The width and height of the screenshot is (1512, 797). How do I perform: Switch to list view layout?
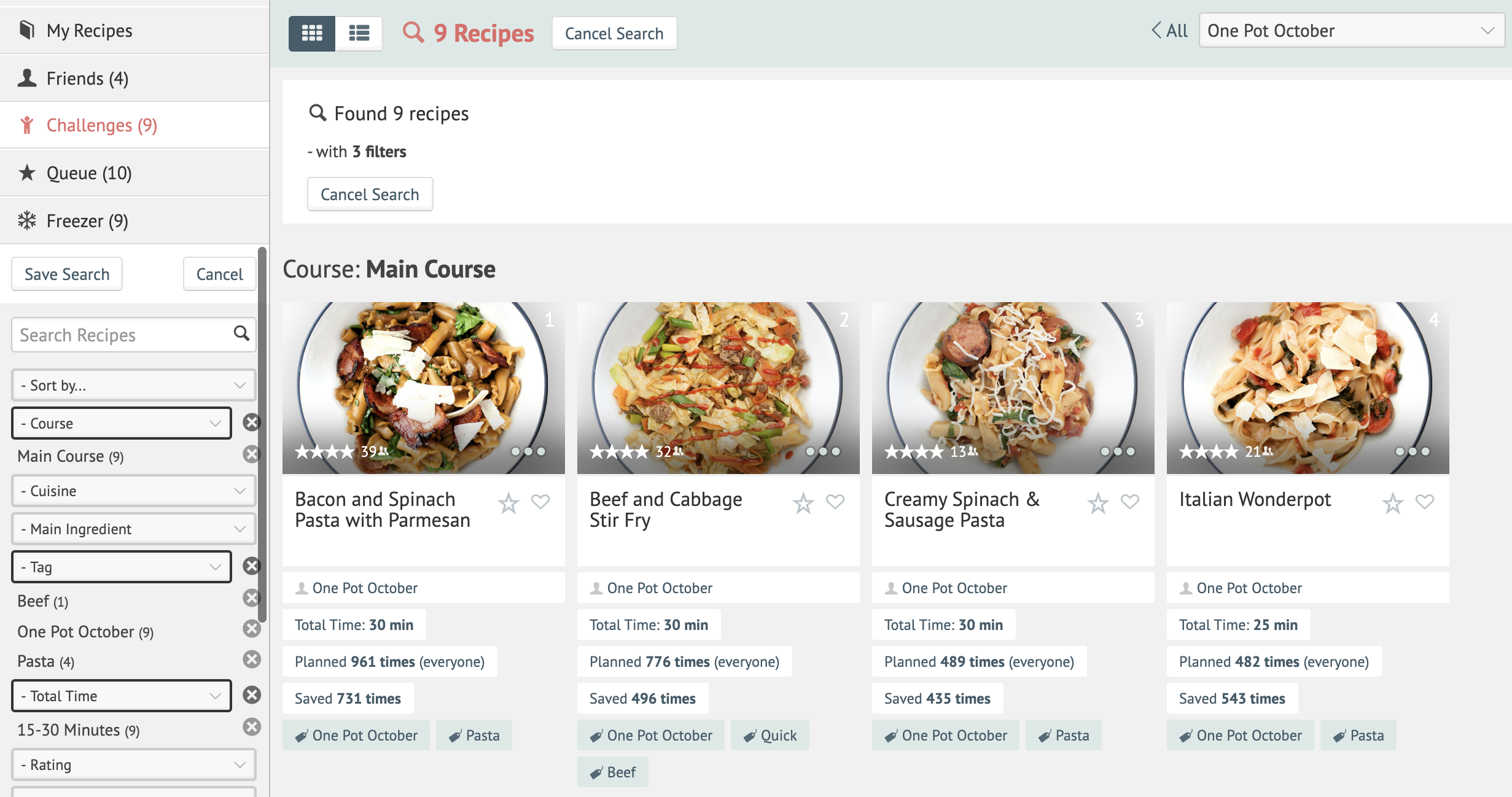click(x=359, y=33)
